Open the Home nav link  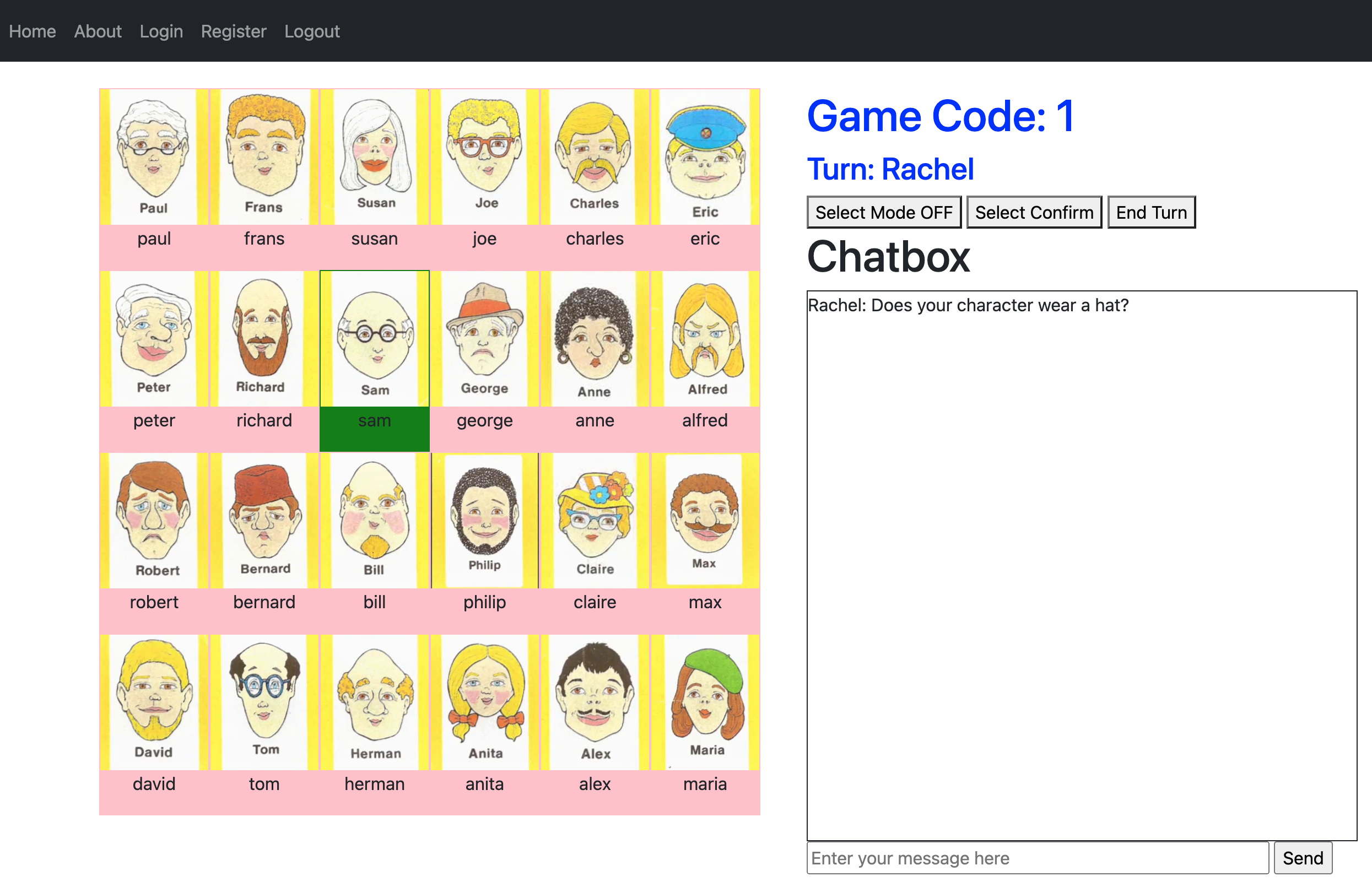(x=33, y=31)
